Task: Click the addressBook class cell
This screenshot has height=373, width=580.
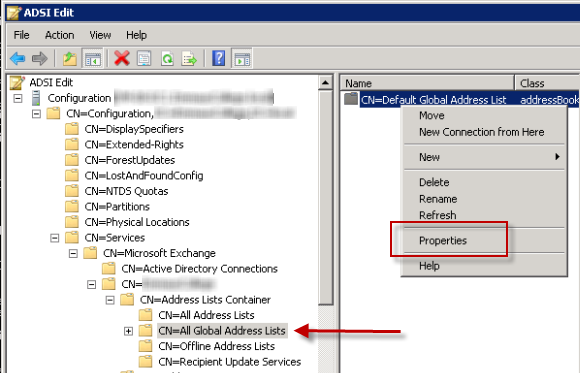Action: click(x=549, y=100)
